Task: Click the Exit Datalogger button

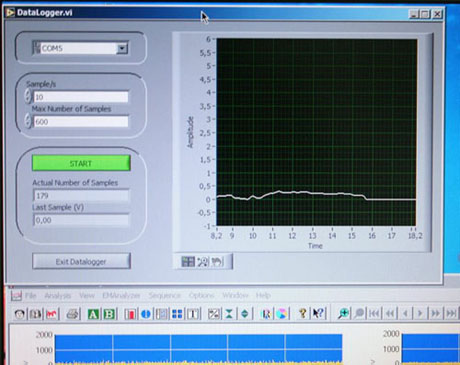Action: click(81, 262)
